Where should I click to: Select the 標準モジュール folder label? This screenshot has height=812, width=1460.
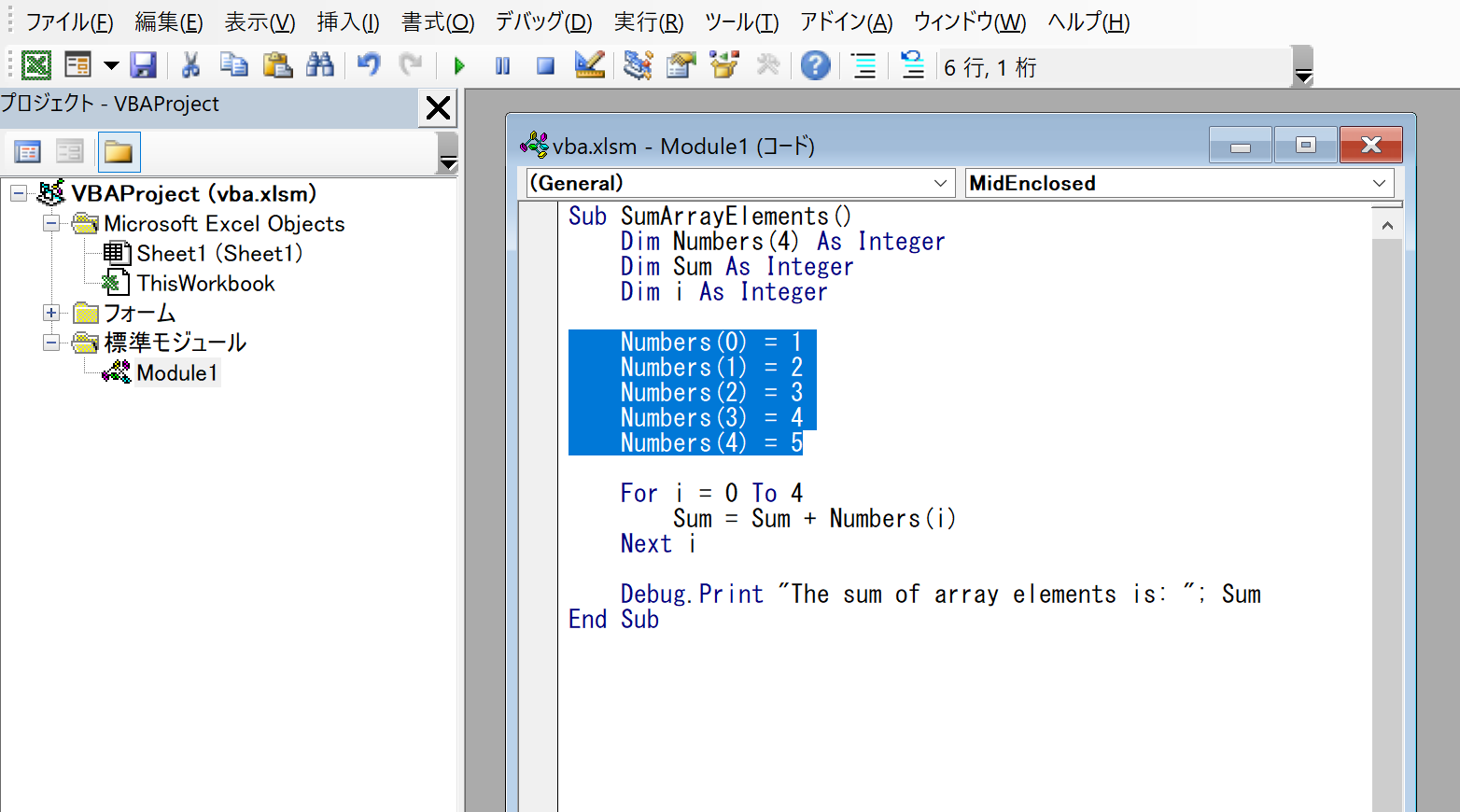(175, 343)
